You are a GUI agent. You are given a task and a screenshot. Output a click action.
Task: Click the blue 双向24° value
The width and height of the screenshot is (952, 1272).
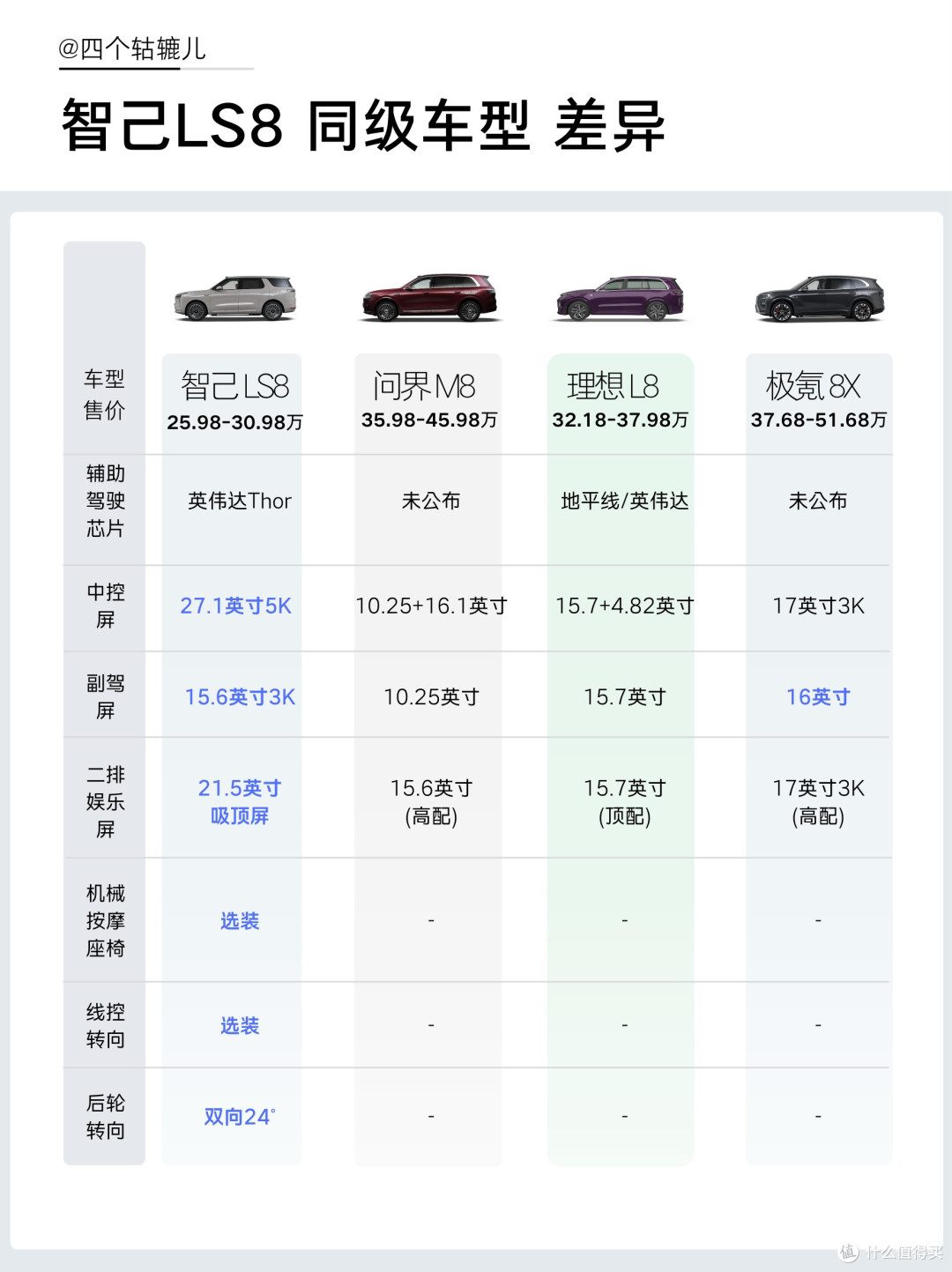point(239,1116)
